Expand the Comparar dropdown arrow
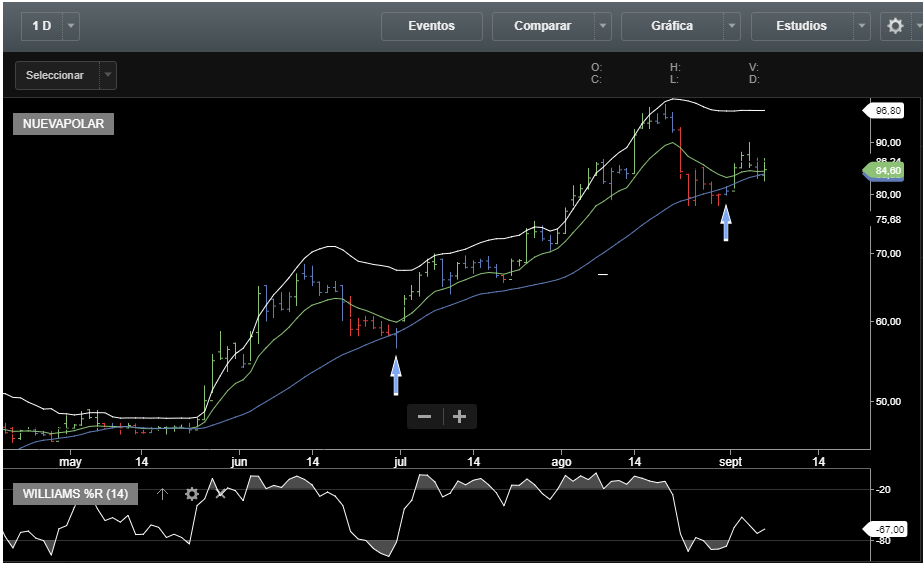The width and height of the screenshot is (923, 563). pyautogui.click(x=602, y=26)
